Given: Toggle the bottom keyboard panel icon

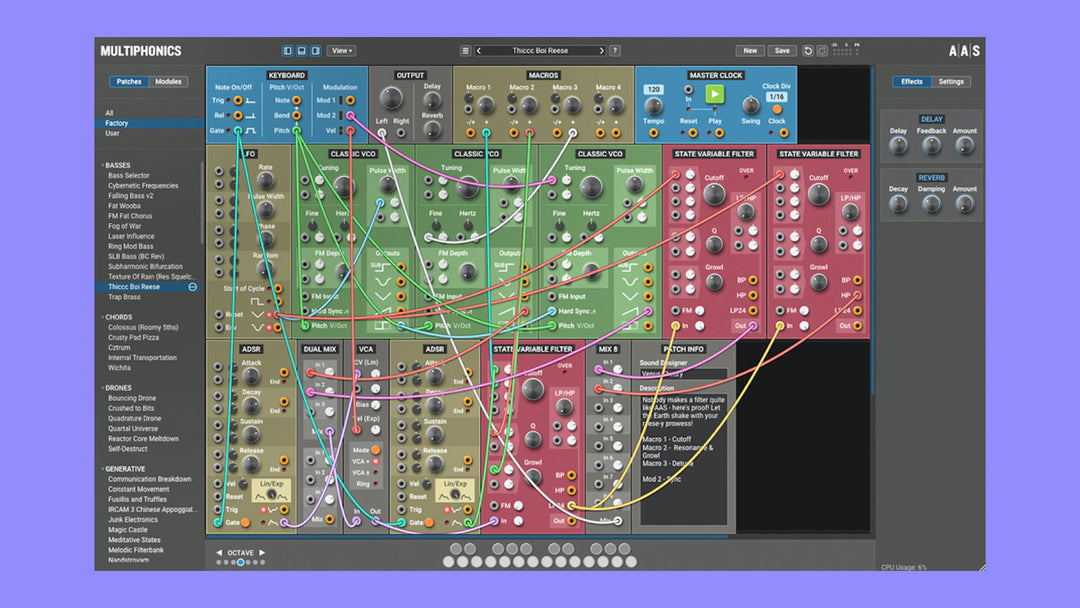Looking at the screenshot, I should [x=302, y=51].
